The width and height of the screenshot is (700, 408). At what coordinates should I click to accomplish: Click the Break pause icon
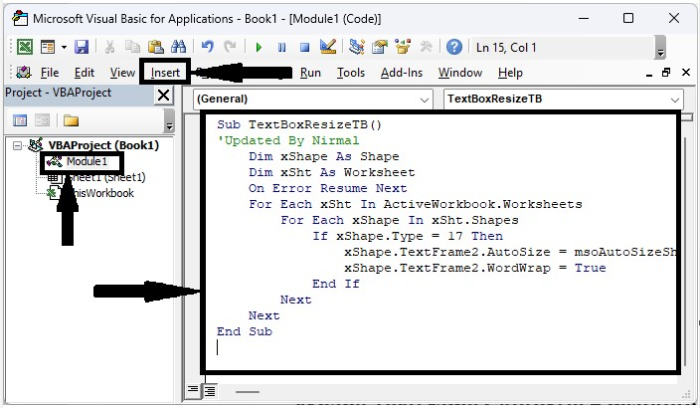(x=282, y=47)
